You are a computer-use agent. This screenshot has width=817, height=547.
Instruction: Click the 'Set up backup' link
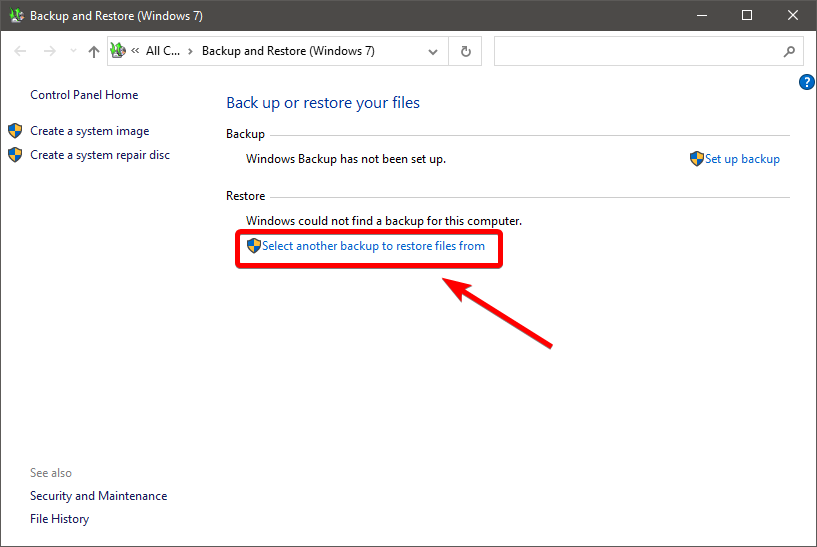coord(742,159)
